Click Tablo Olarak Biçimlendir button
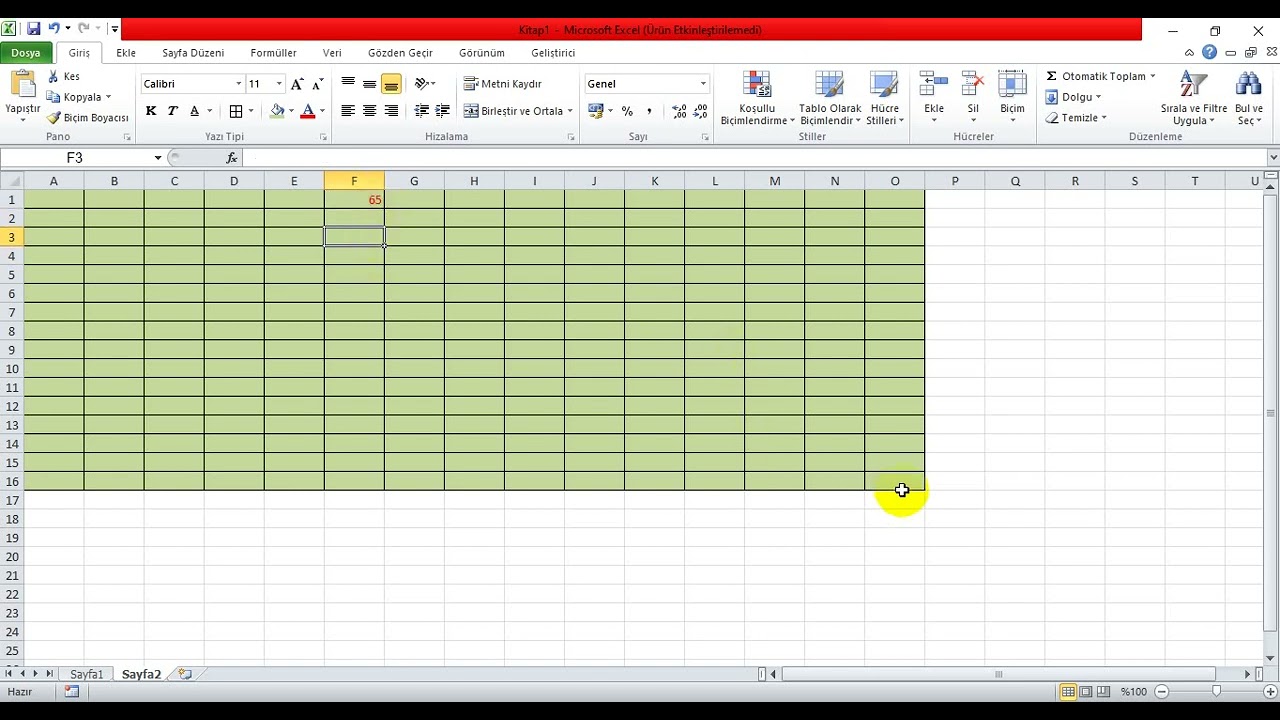Image resolution: width=1280 pixels, height=720 pixels. coord(830,98)
